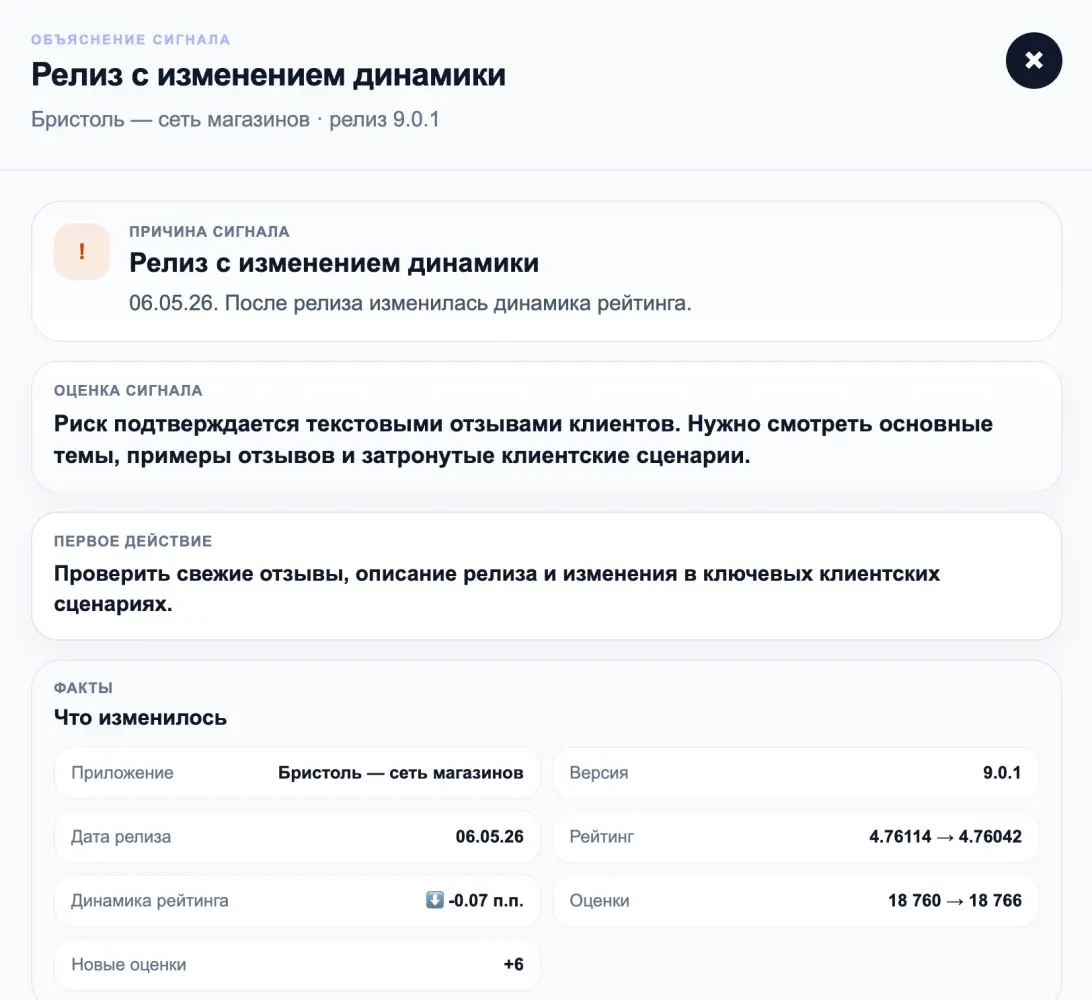Click the 'Рейтинг' field label

(x=602, y=836)
